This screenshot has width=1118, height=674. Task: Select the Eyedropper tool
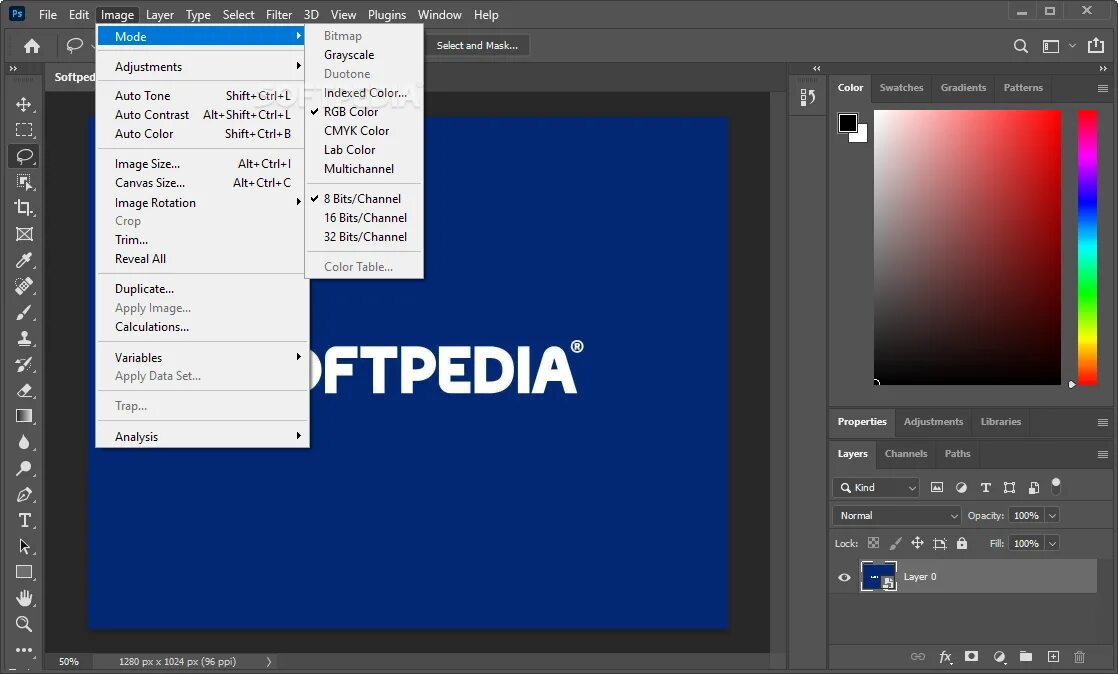click(x=24, y=260)
